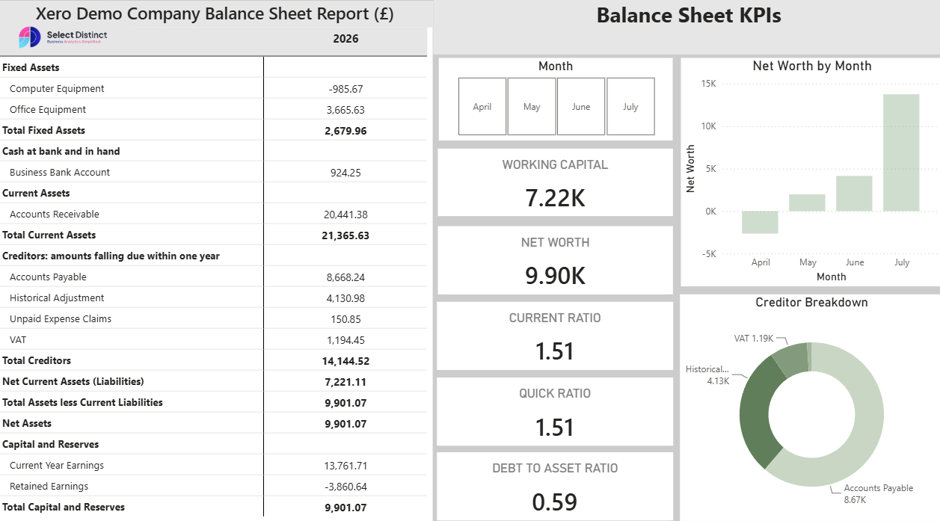Click Accounts Receivable value 20,441.38
Image resolution: width=940 pixels, height=521 pixels.
[x=346, y=214]
